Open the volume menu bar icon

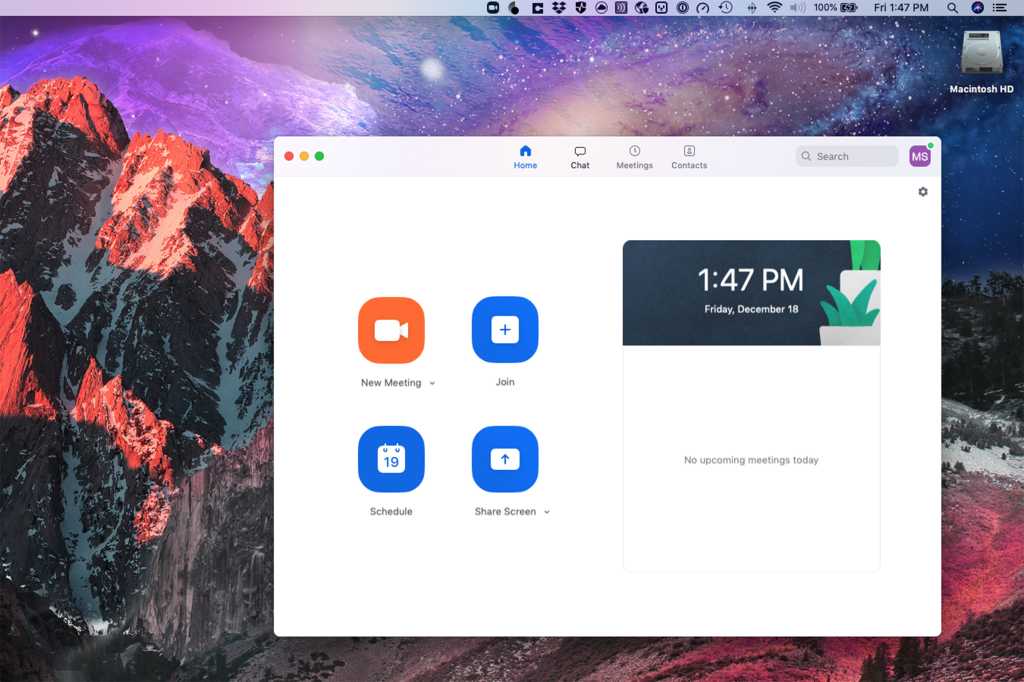tap(797, 8)
